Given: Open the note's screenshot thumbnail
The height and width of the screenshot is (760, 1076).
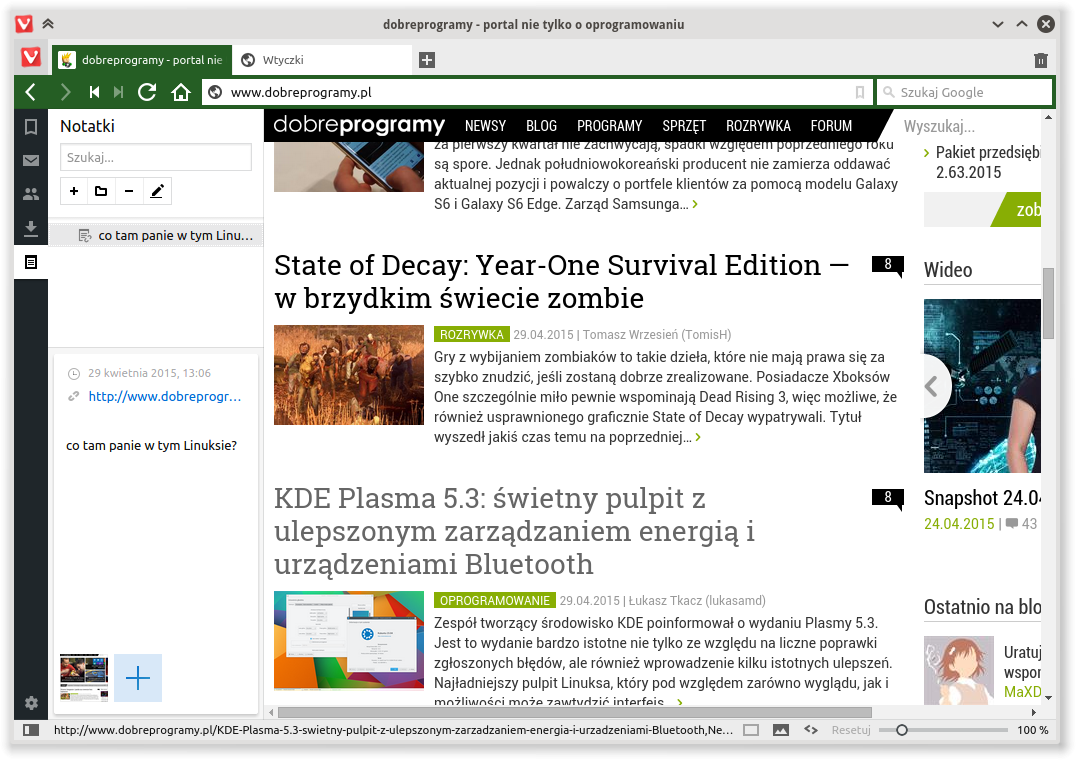Looking at the screenshot, I should click(x=84, y=678).
